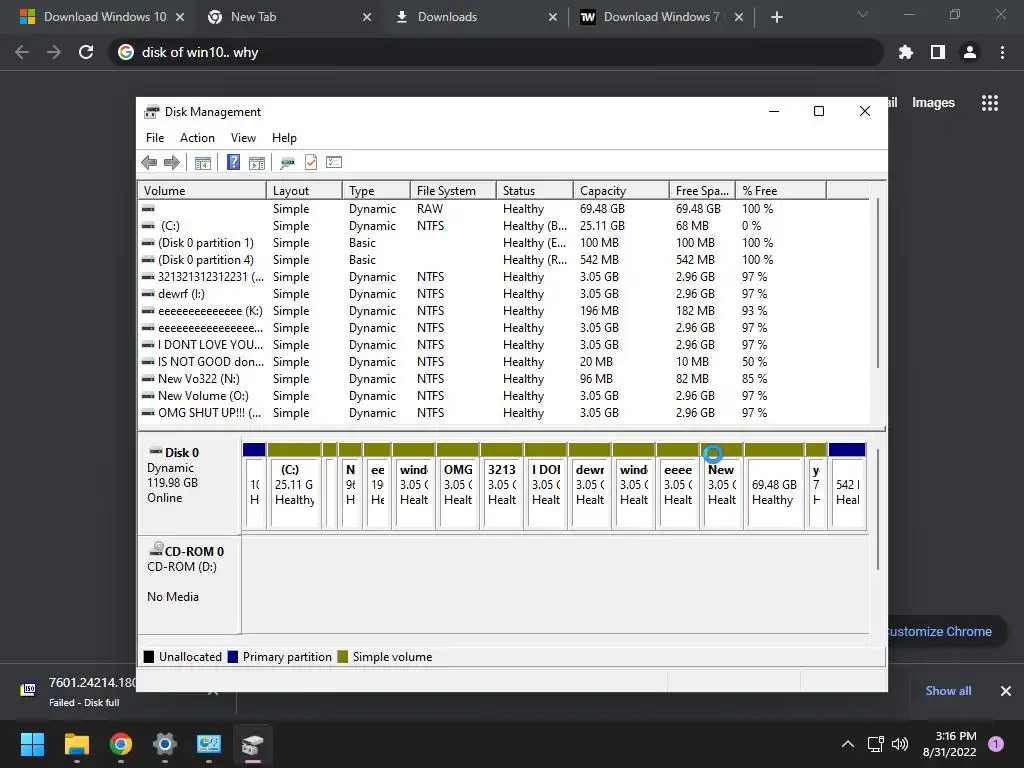Select (Disk 0 partition 4) row
The width and height of the screenshot is (1024, 768).
[503, 260]
